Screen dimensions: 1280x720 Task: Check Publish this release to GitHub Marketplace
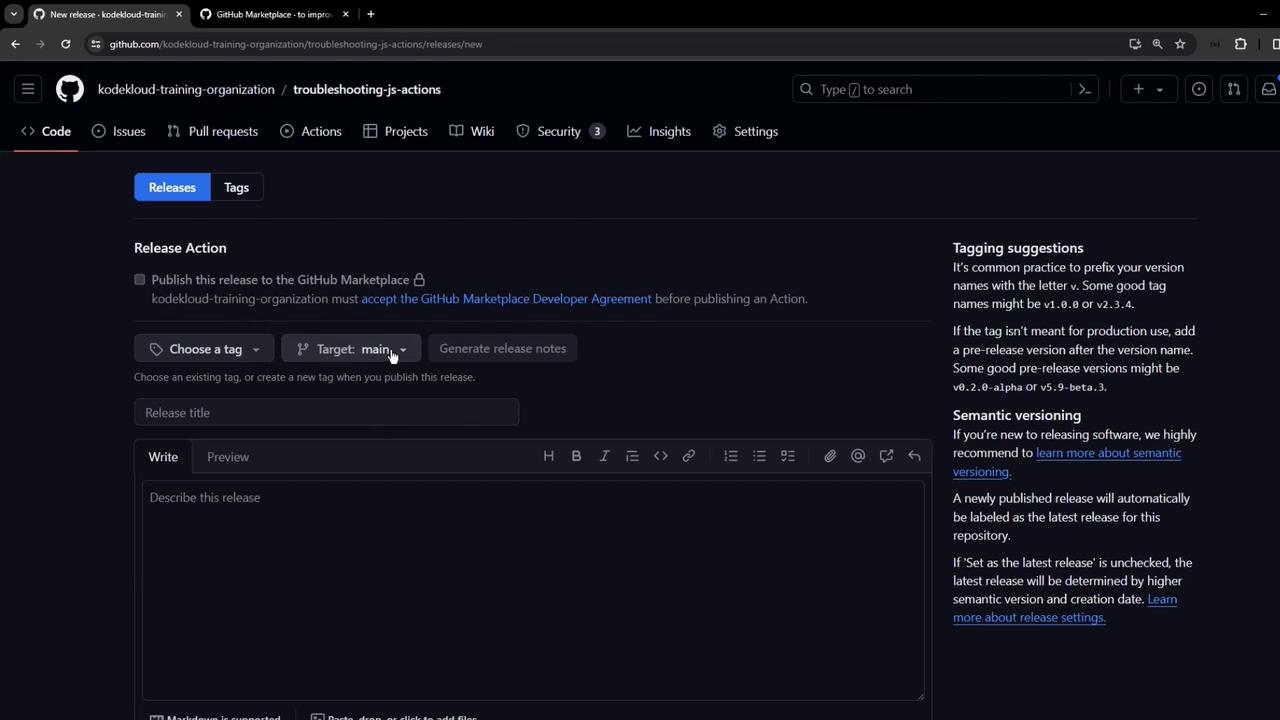[x=140, y=280]
